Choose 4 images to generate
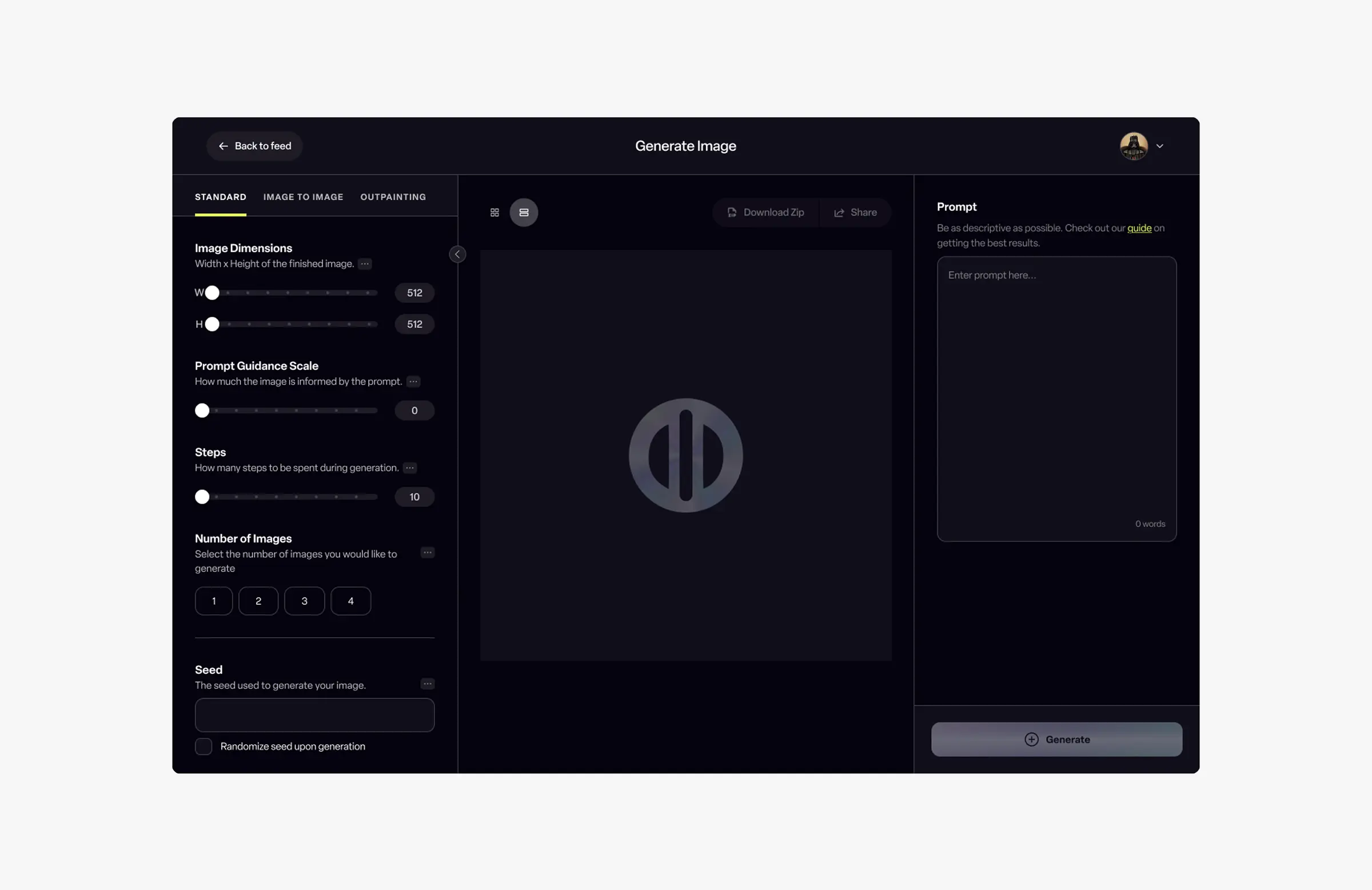The image size is (1372, 890). coord(350,601)
